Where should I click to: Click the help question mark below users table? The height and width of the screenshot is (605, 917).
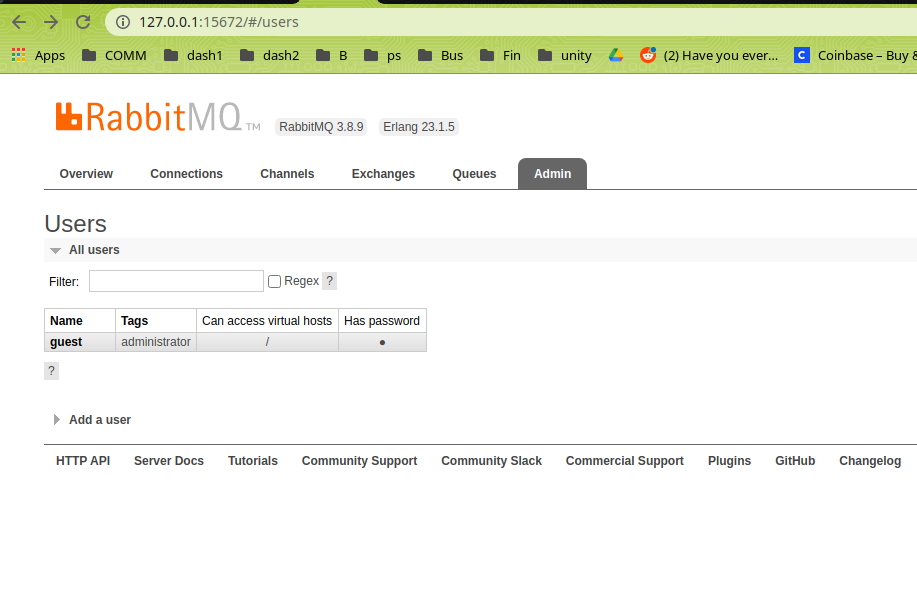51,371
